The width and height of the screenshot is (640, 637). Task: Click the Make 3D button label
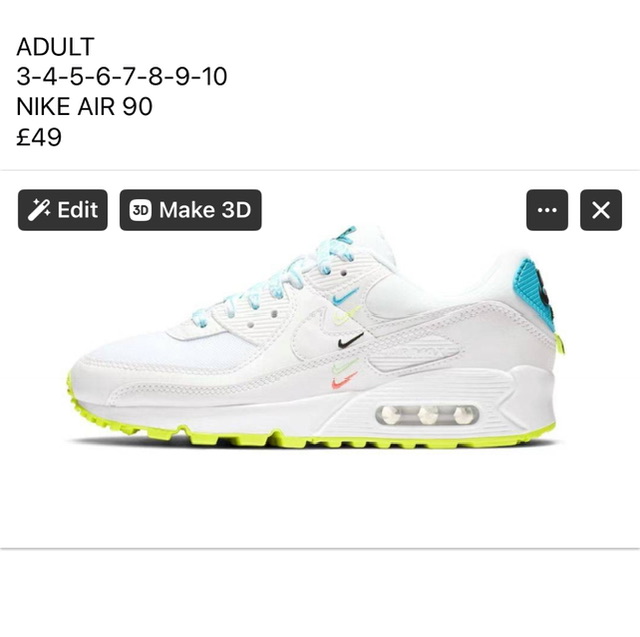coord(205,210)
